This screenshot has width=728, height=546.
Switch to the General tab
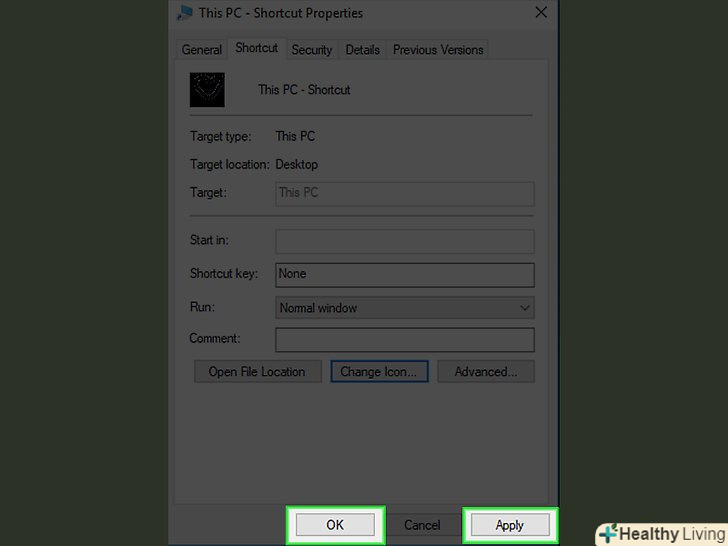click(202, 50)
